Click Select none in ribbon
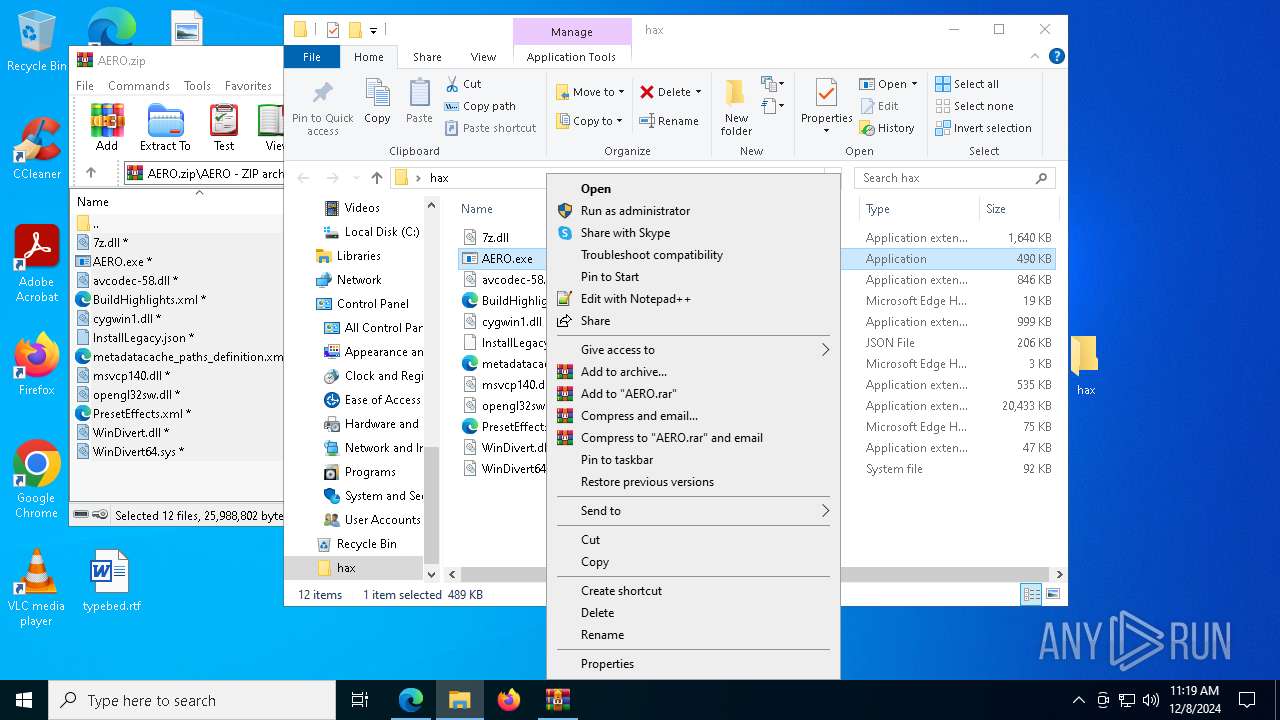The height and width of the screenshot is (720, 1280). (x=975, y=106)
